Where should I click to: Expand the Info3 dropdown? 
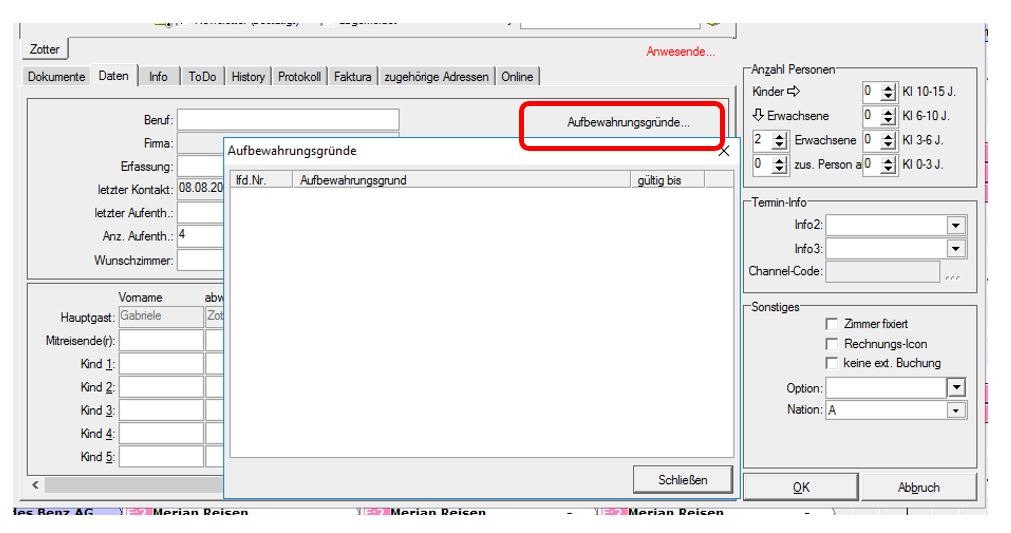[x=956, y=248]
